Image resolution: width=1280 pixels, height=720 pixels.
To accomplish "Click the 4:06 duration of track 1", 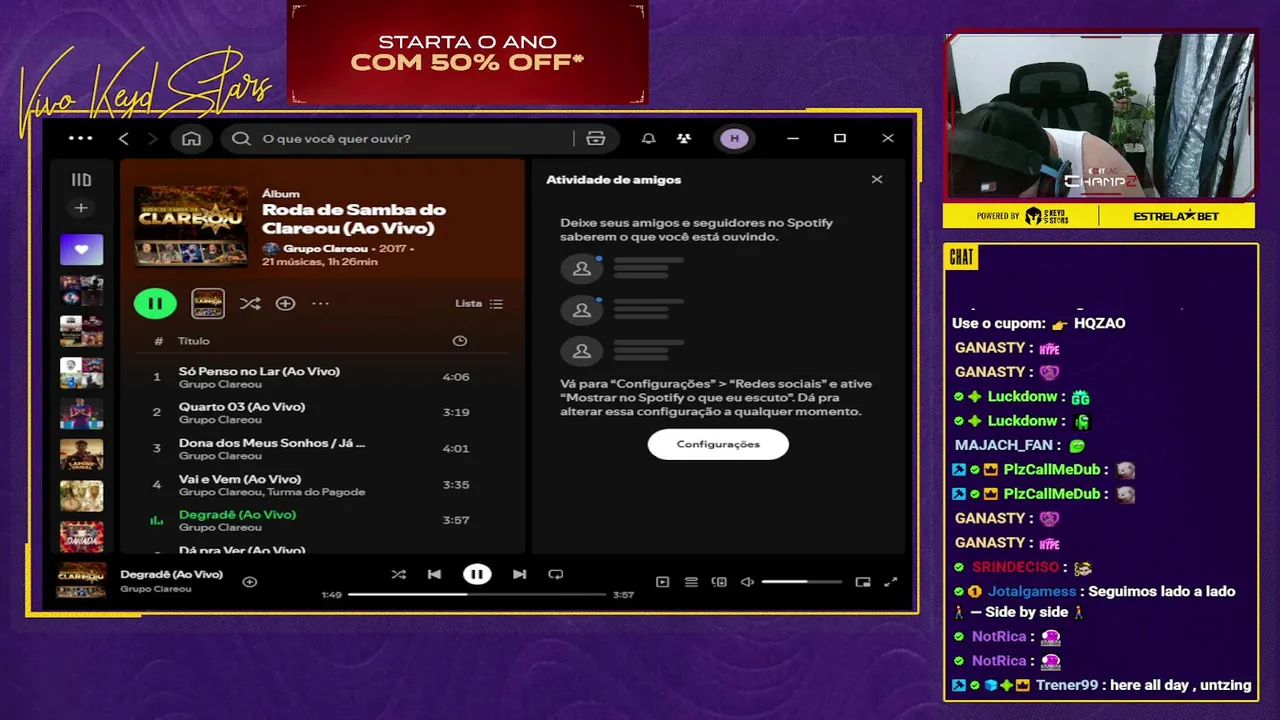I will pyautogui.click(x=456, y=377).
